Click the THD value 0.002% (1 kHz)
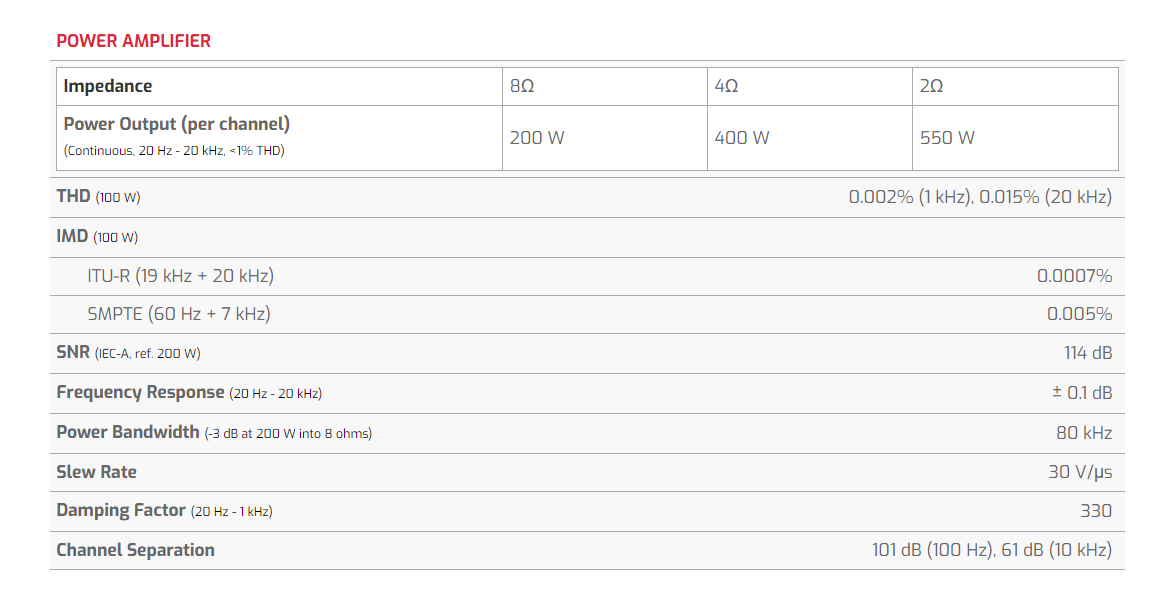This screenshot has height=593, width=1165. [x=909, y=197]
